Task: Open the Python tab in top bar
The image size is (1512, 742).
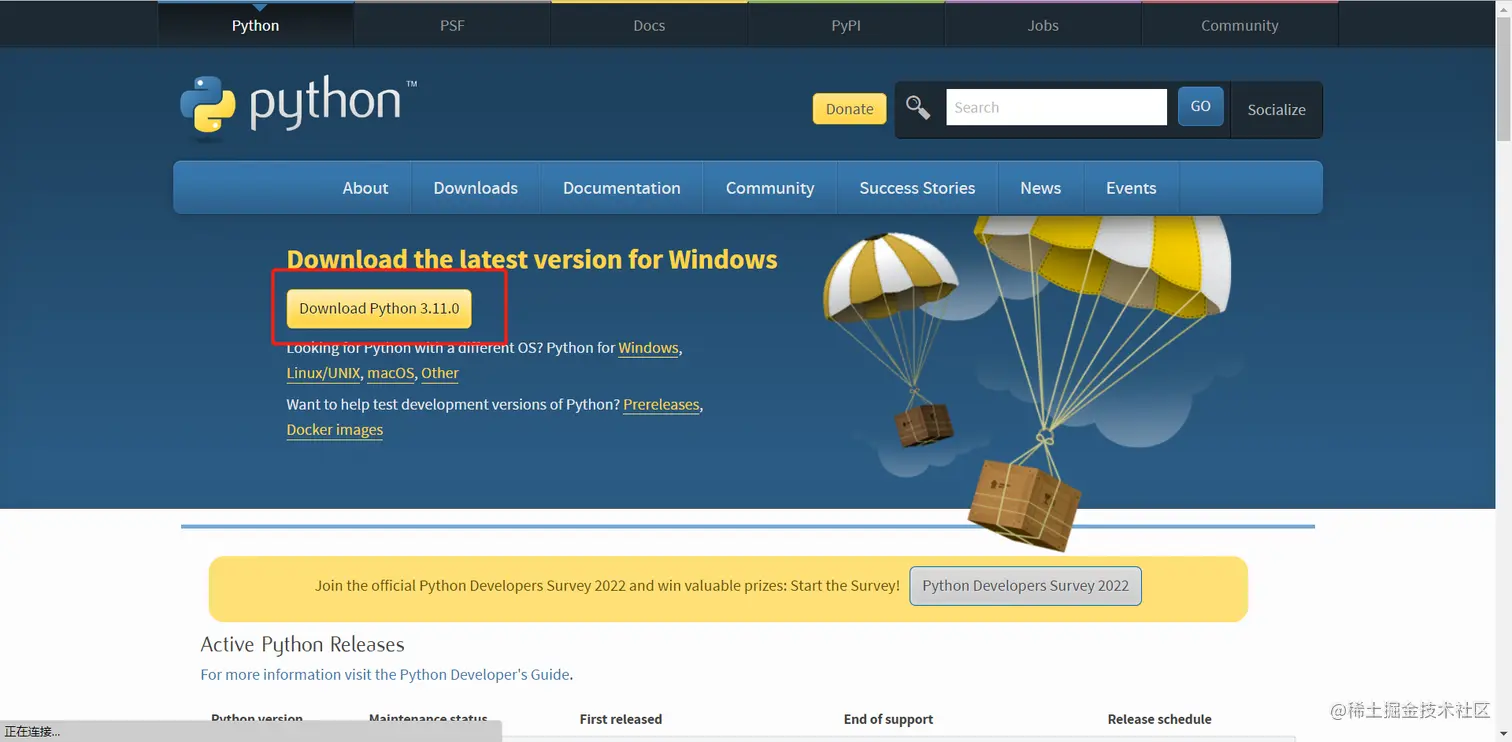Action: coord(256,25)
